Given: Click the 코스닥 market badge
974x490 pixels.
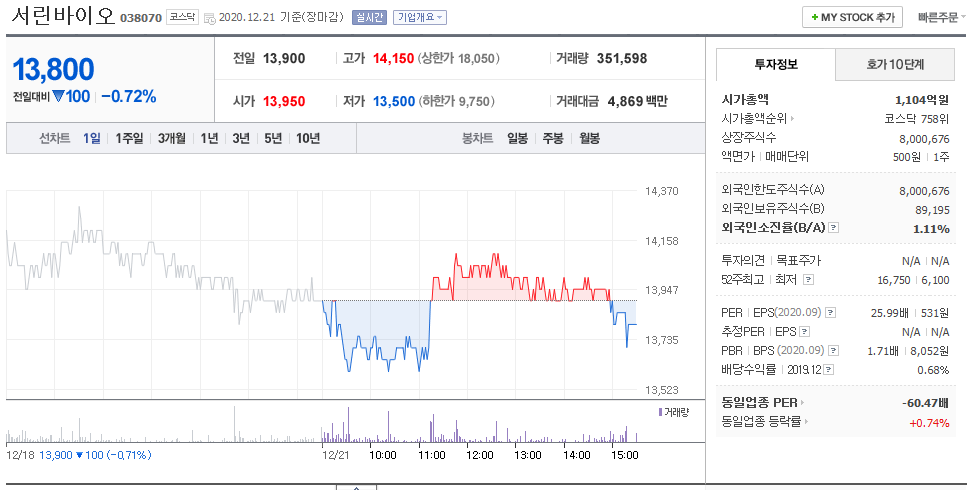Looking at the screenshot, I should click(182, 17).
